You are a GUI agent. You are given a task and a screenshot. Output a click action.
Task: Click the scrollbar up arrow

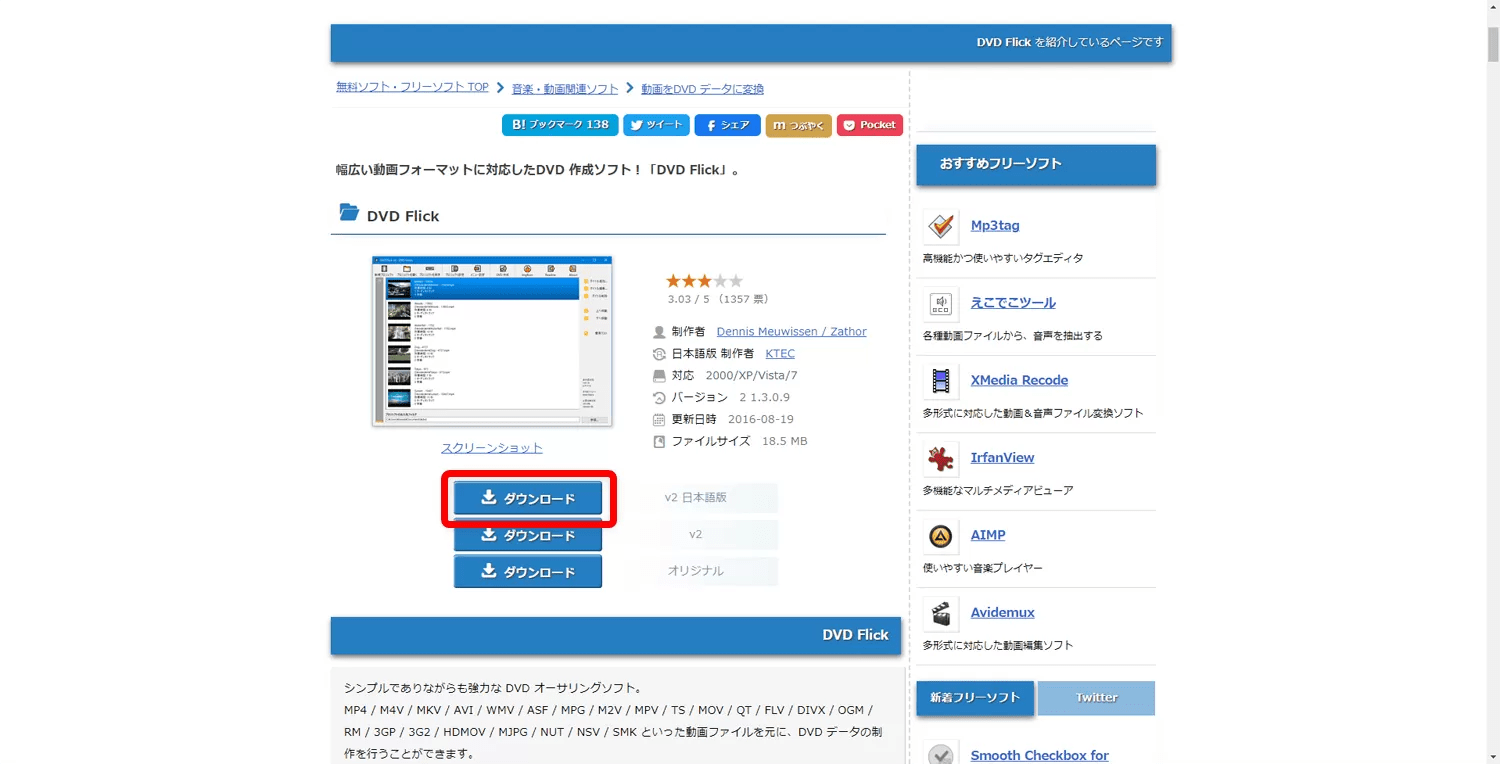[x=1492, y=8]
